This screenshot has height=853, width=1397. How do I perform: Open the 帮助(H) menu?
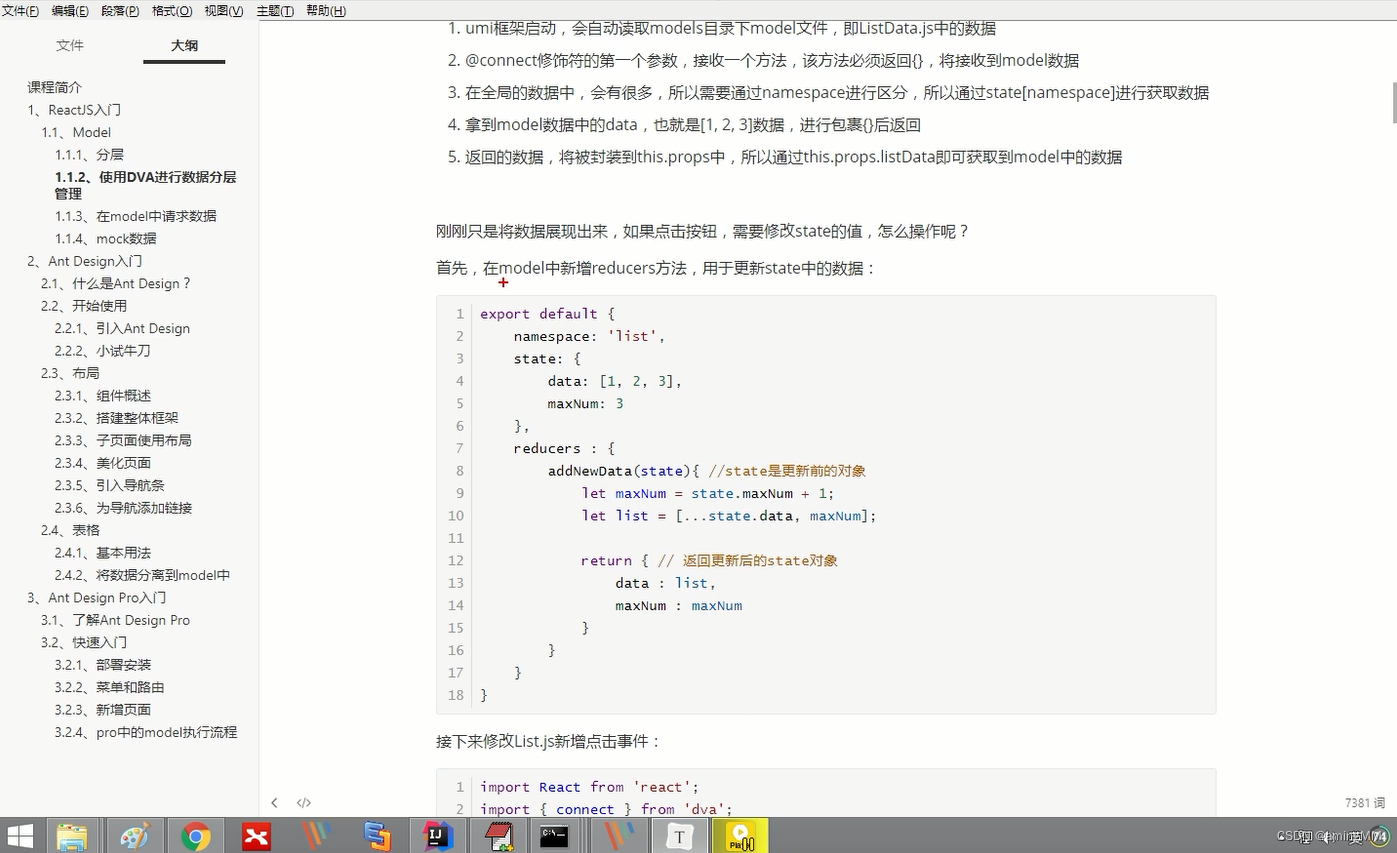326,11
